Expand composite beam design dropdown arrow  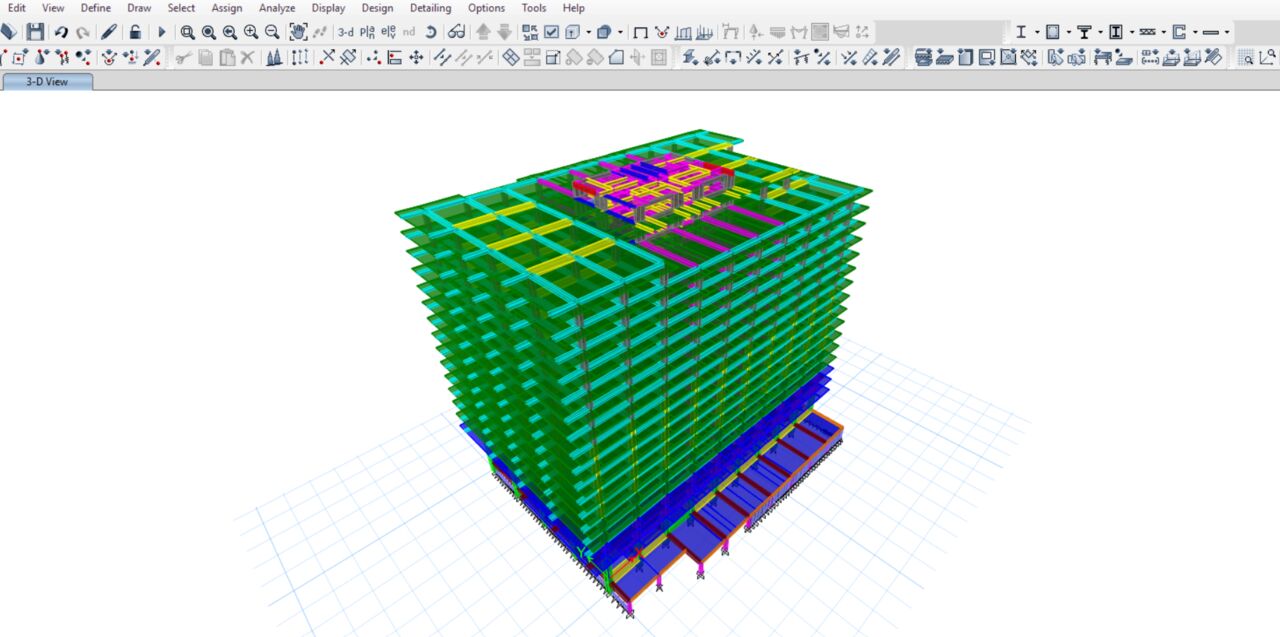(1100, 32)
